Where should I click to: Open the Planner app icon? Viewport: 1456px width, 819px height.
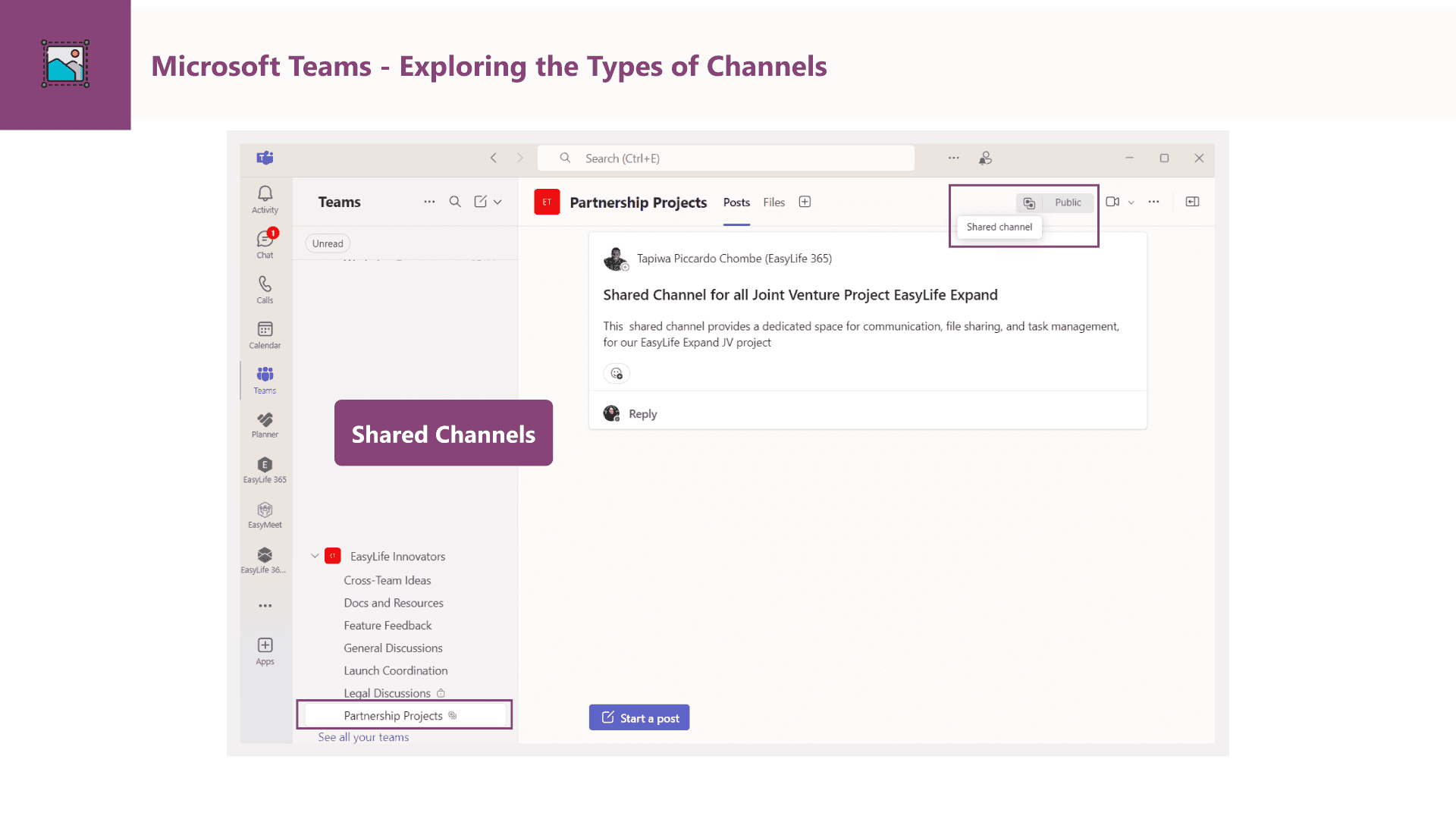tap(265, 424)
